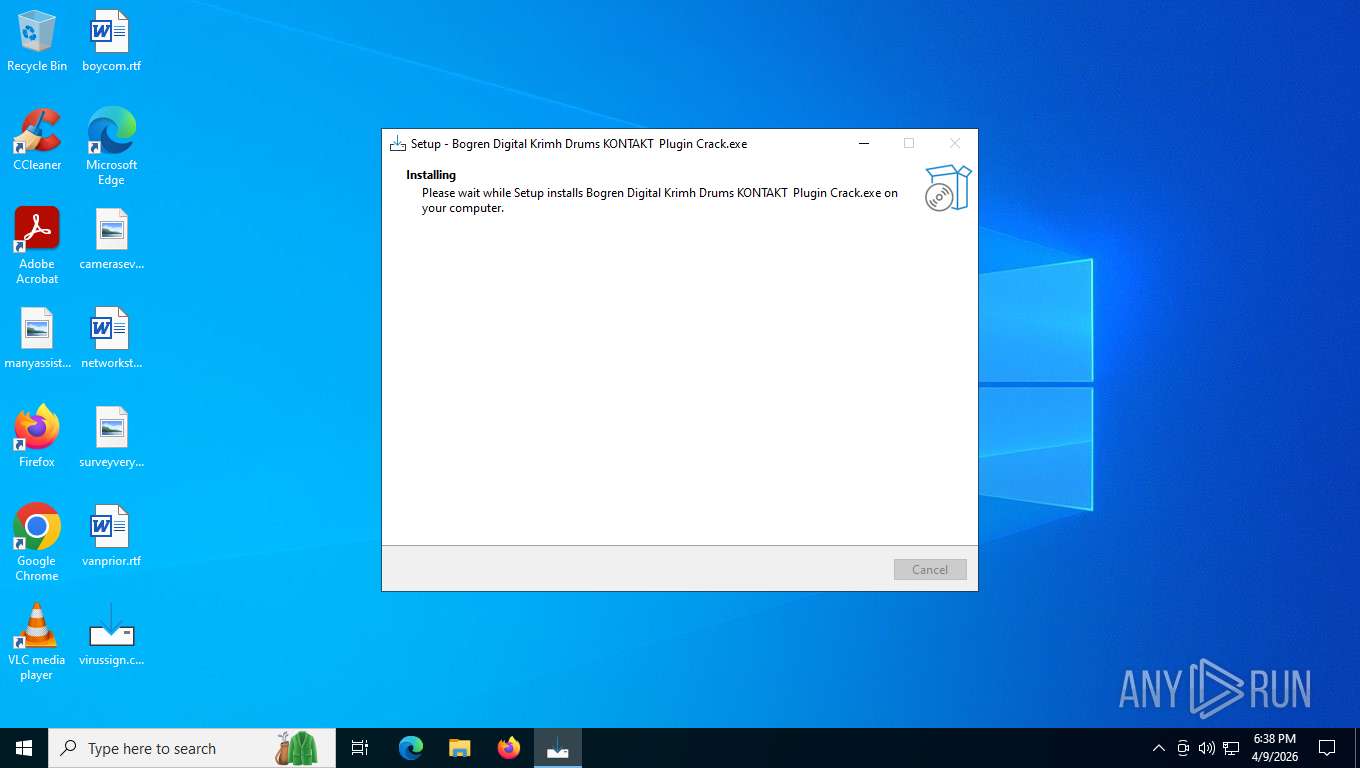Open Firefox from the taskbar
Image resolution: width=1360 pixels, height=768 pixels.
pos(509,748)
